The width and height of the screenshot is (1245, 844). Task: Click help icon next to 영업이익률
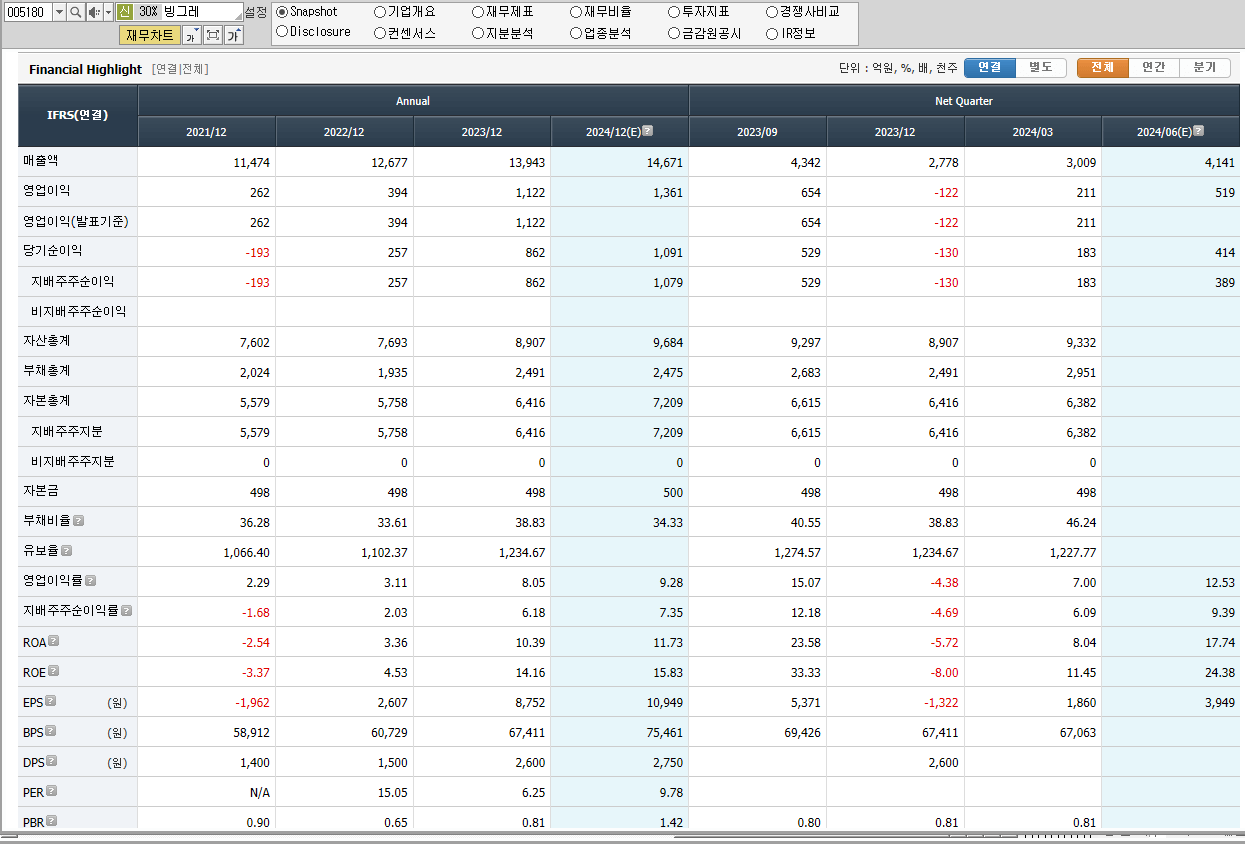click(x=90, y=580)
